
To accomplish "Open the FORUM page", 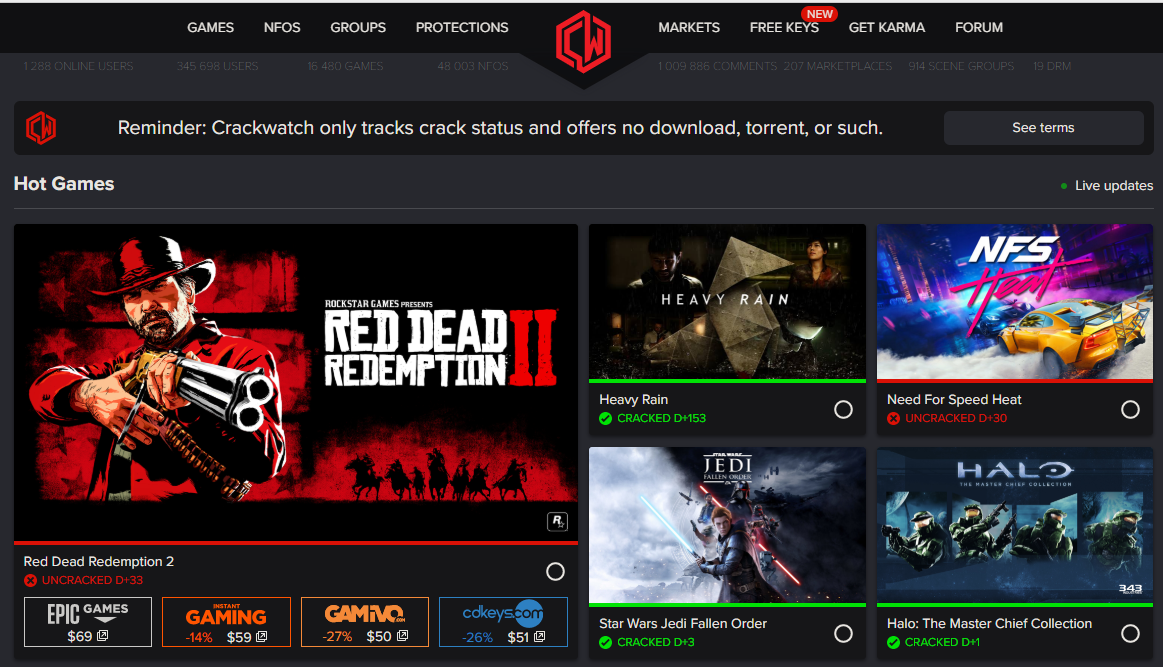I will coord(979,27).
